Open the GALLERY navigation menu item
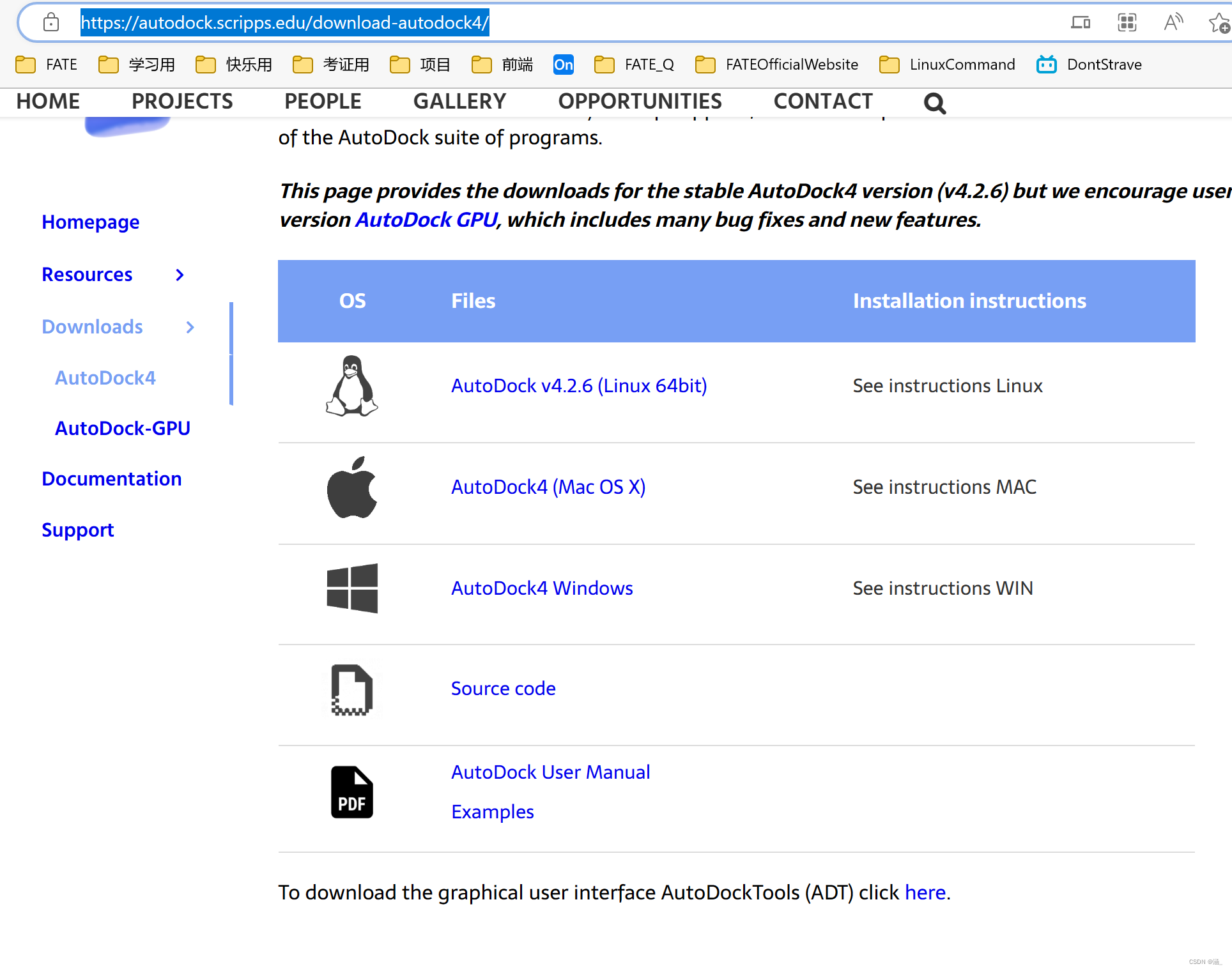The image size is (1232, 971). (459, 102)
